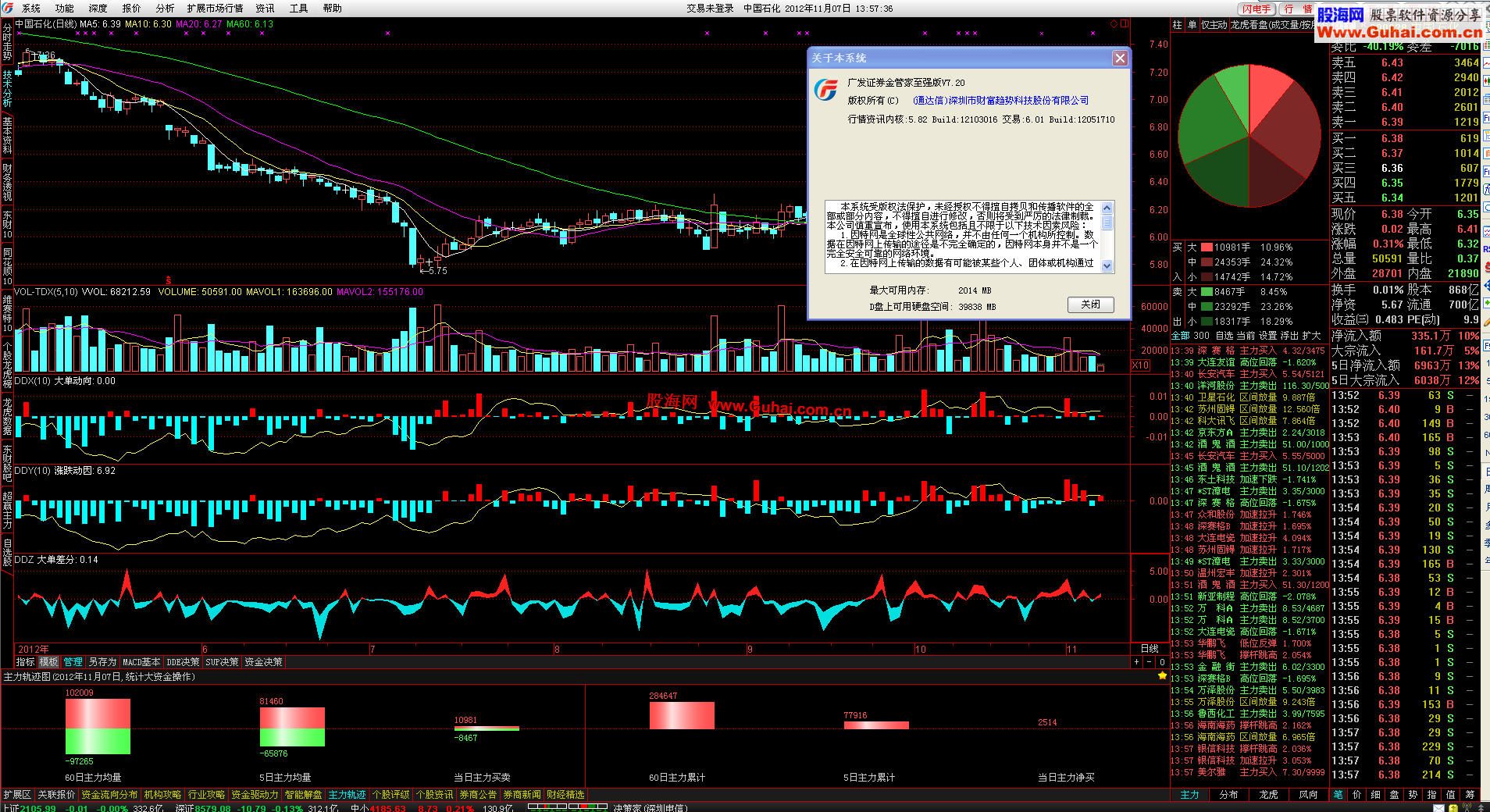Viewport: 1490px width, 812px height.
Task: Select the 笔 tab under the tick list
Action: coord(1338,795)
